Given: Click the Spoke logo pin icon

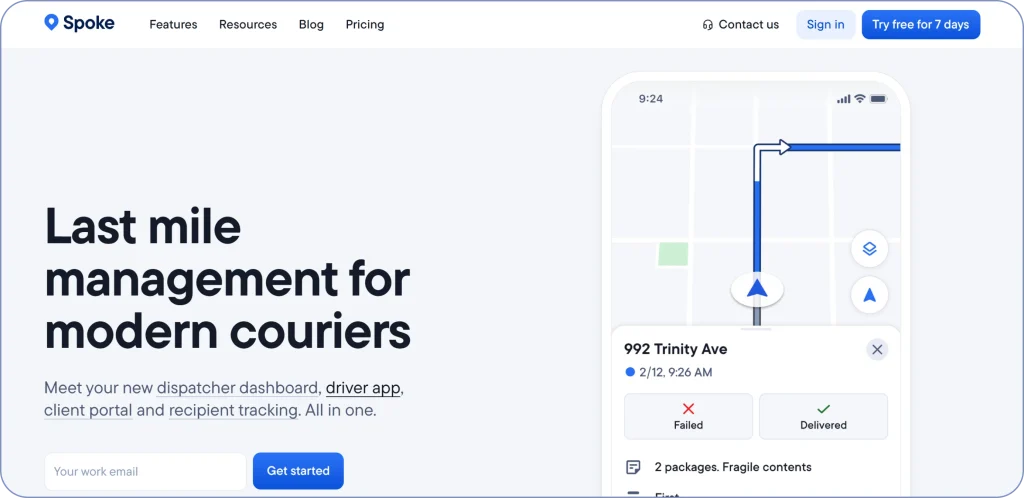Looking at the screenshot, I should point(51,23).
